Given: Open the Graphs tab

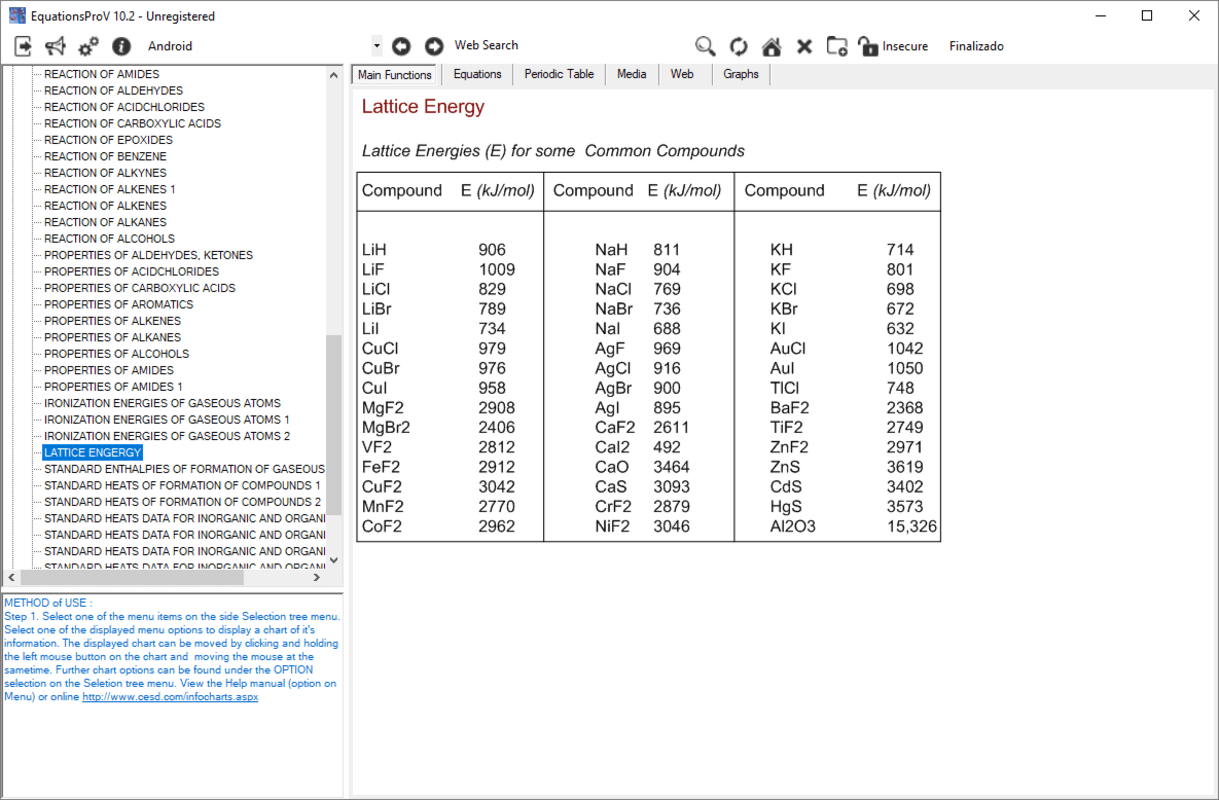Looking at the screenshot, I should 740,74.
